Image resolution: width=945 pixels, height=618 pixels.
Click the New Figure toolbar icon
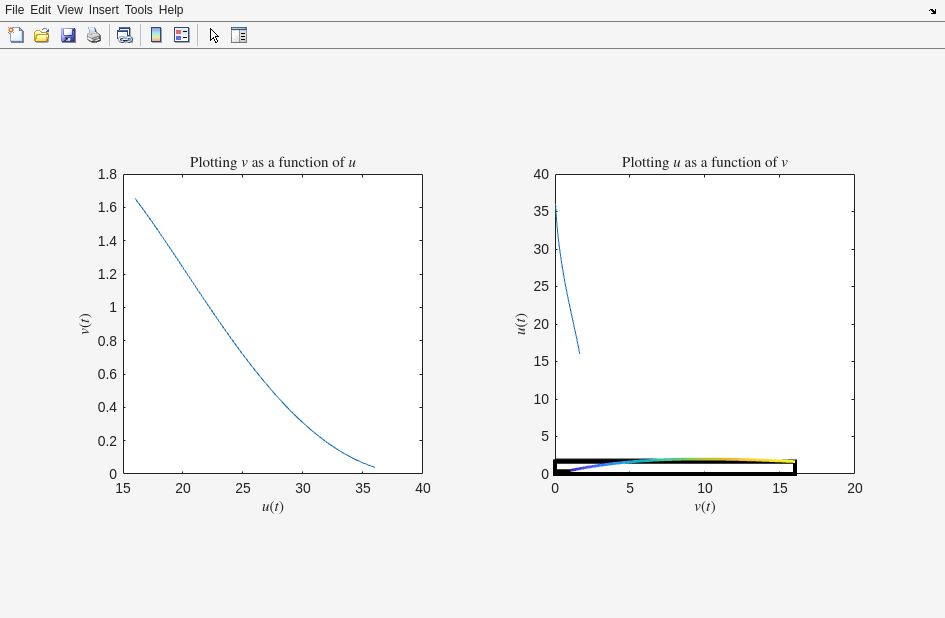[16, 35]
